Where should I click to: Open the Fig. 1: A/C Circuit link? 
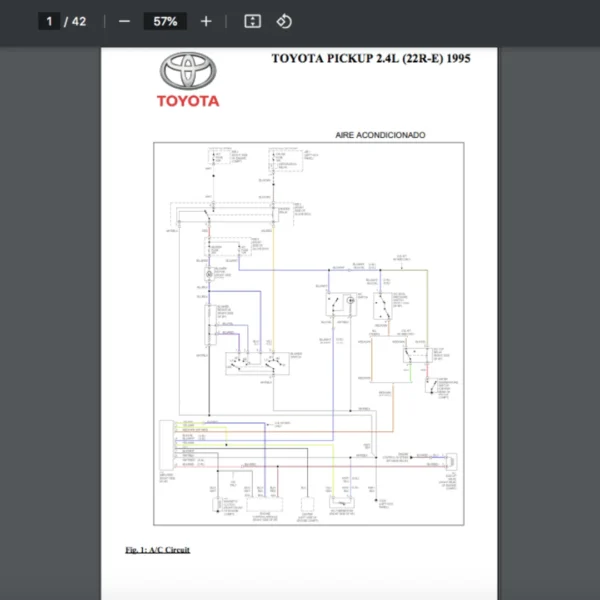(x=157, y=550)
